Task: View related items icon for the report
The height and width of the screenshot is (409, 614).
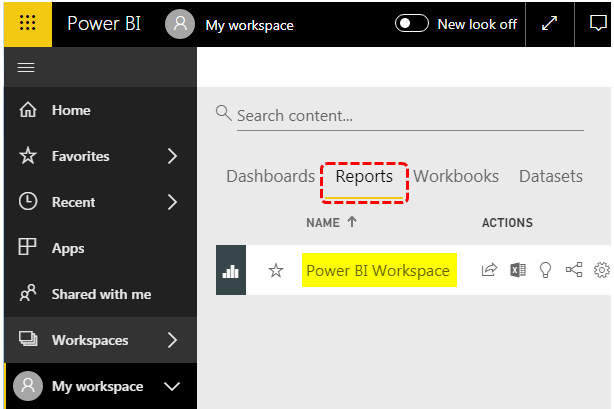Action: click(574, 270)
